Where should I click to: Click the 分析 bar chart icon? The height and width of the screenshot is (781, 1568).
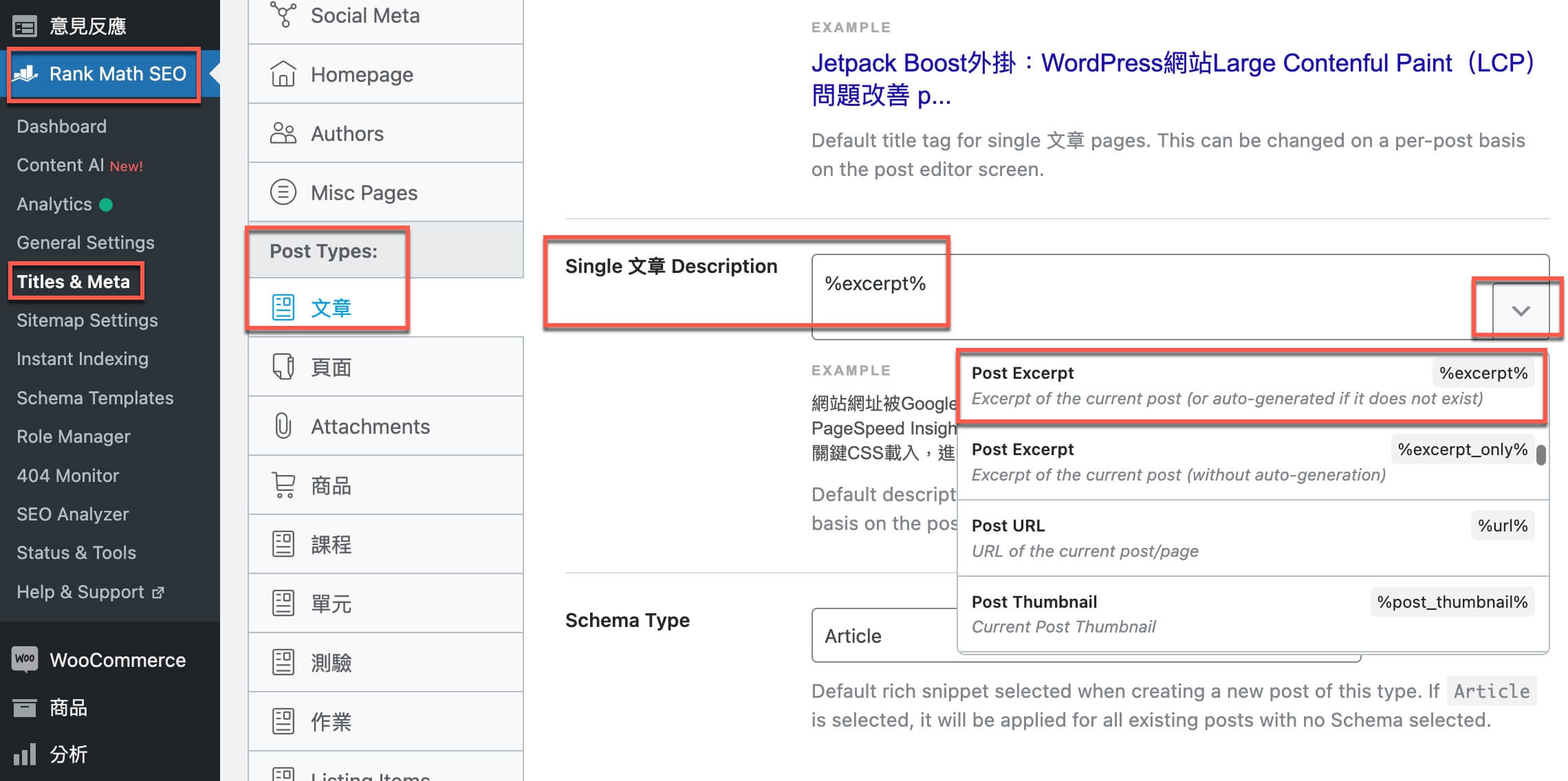point(25,754)
